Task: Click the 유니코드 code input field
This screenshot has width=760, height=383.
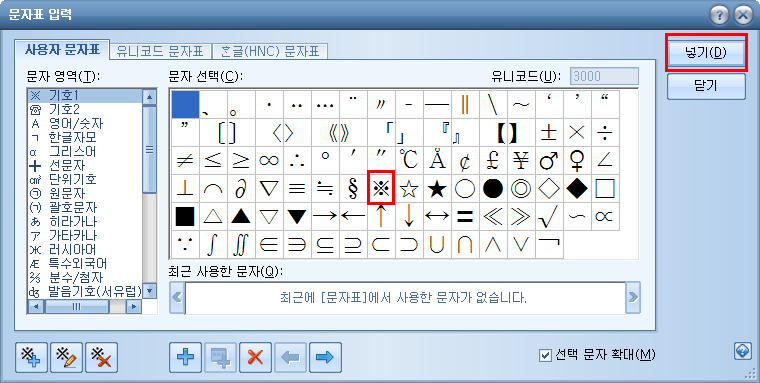Action: [604, 76]
